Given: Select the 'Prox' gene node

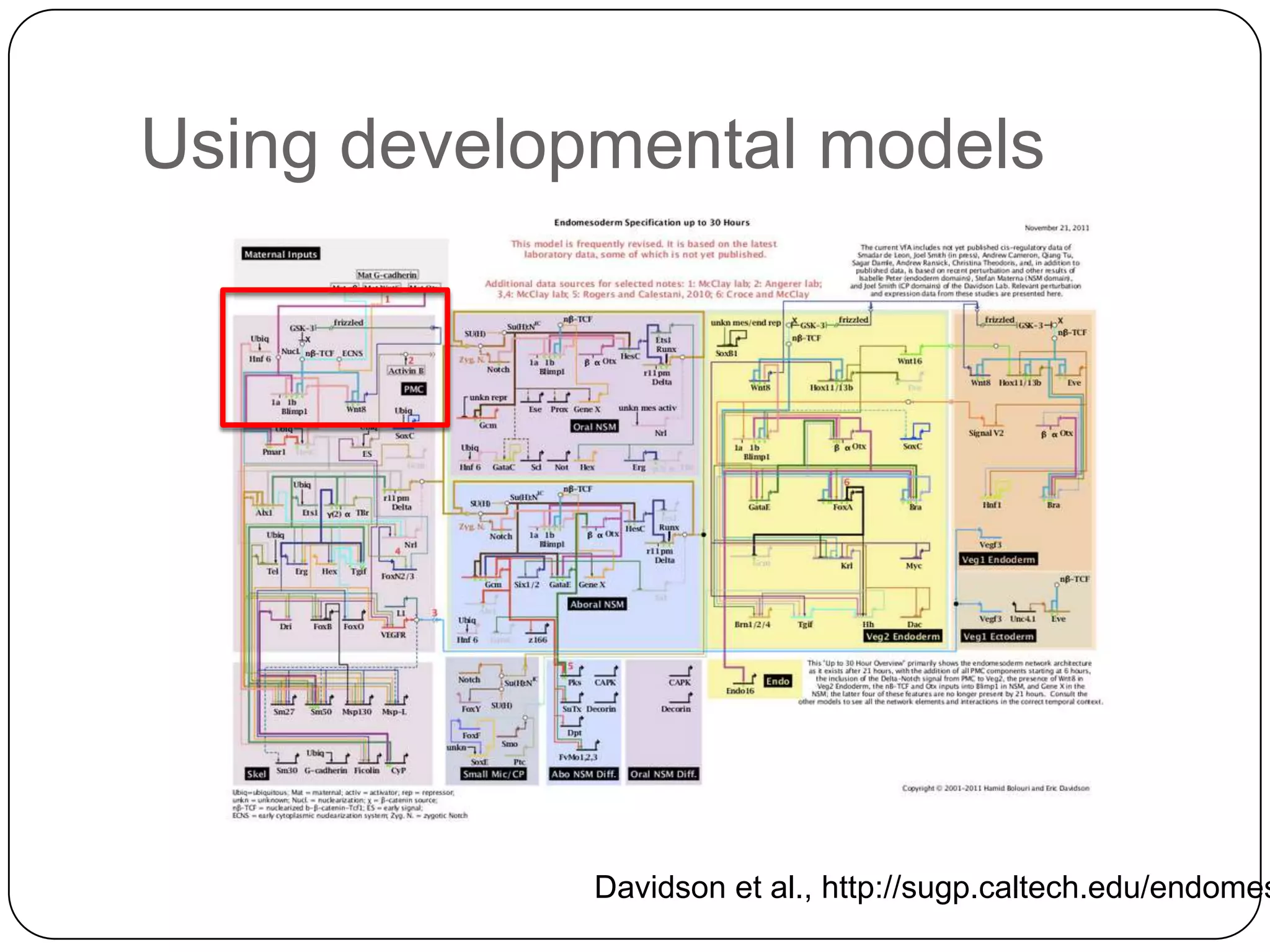Looking at the screenshot, I should (x=559, y=410).
